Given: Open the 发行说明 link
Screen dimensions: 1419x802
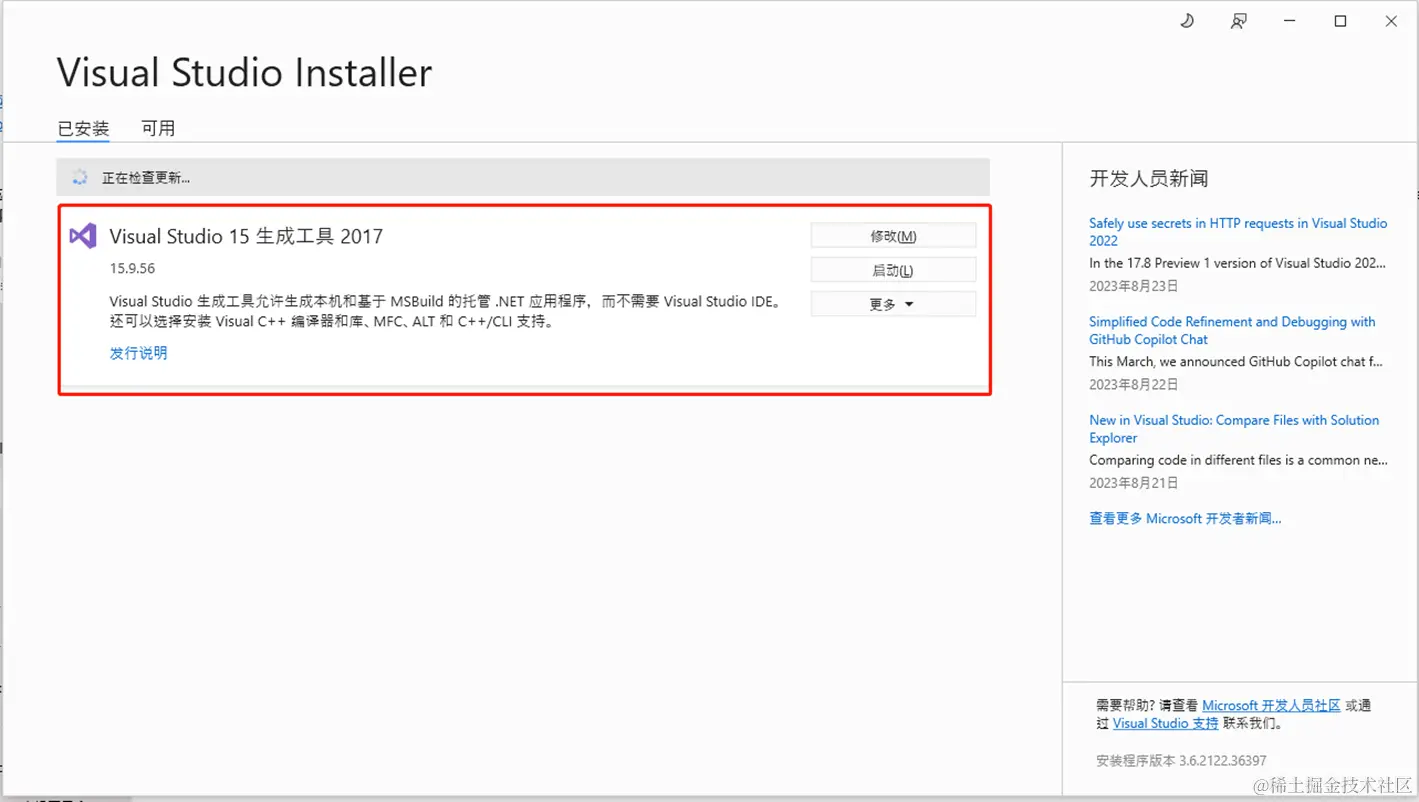Looking at the screenshot, I should pyautogui.click(x=139, y=353).
